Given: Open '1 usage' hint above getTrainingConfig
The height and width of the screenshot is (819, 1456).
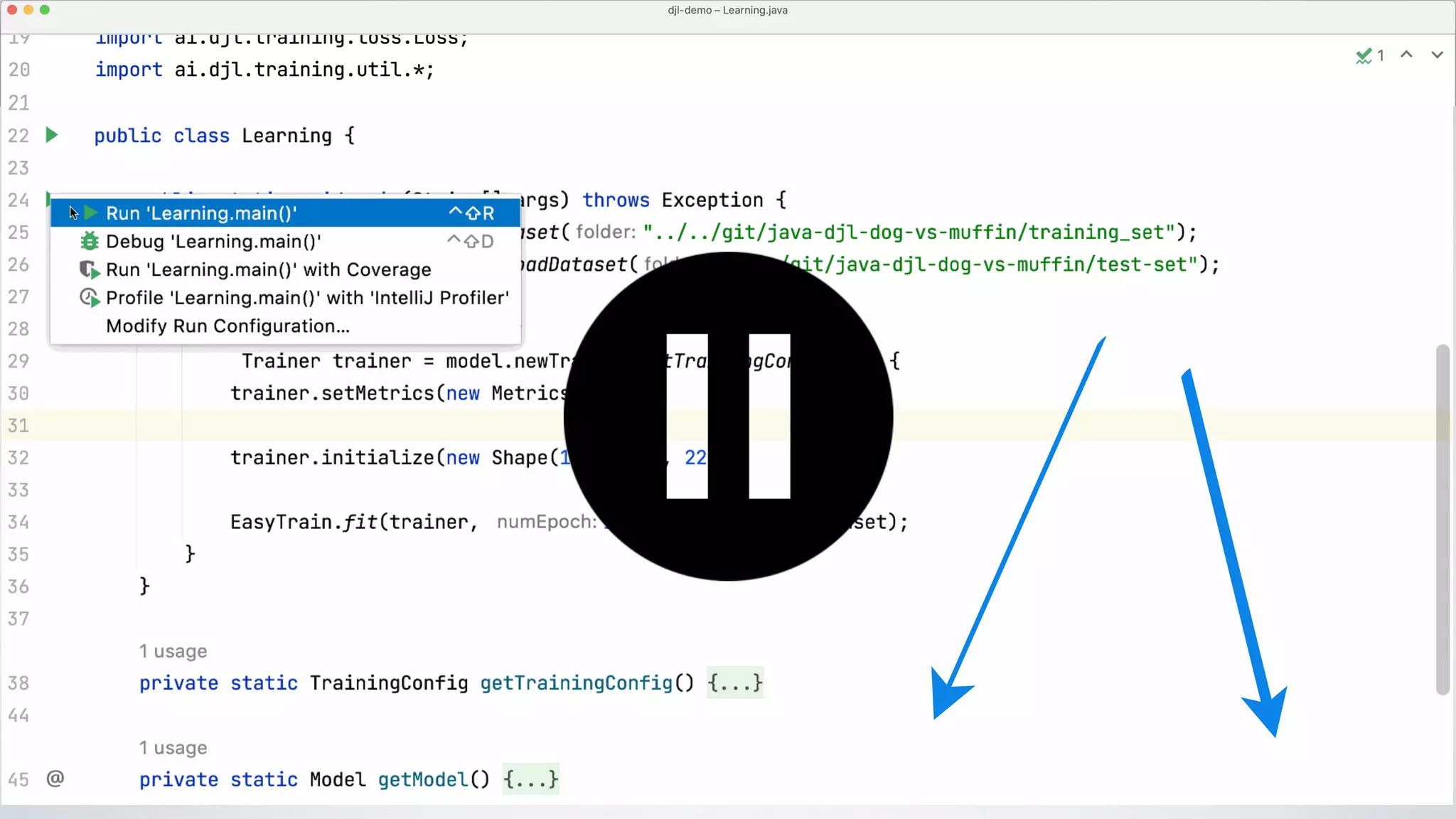Looking at the screenshot, I should 173,651.
